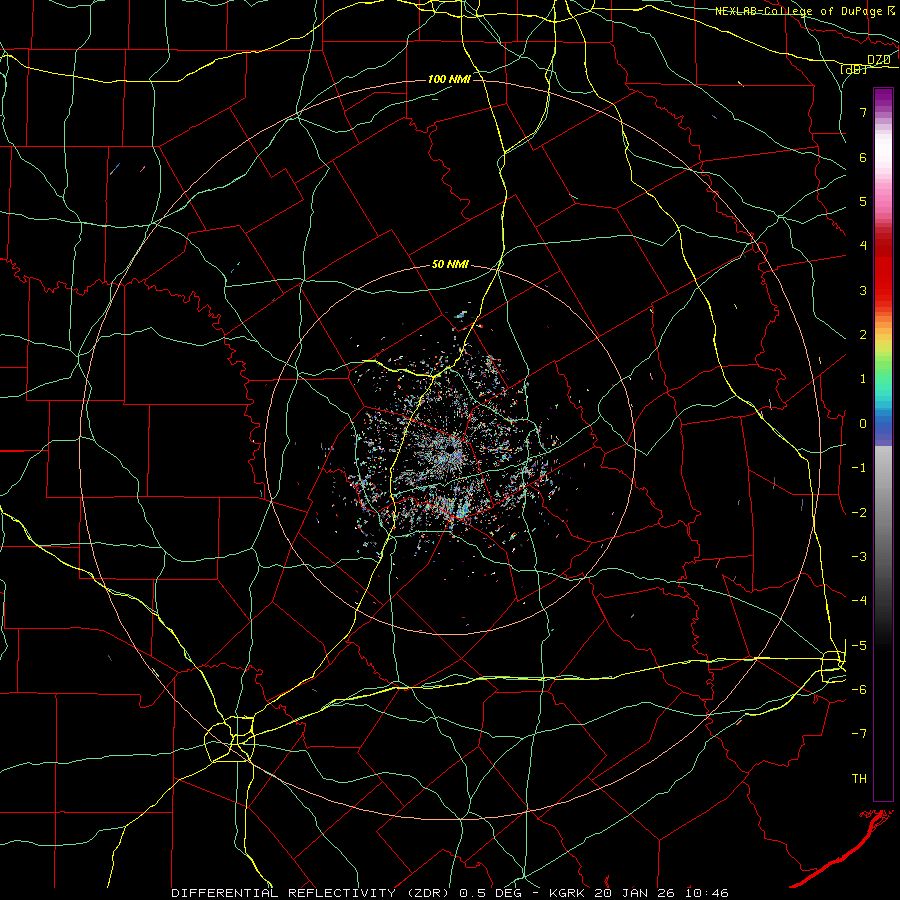Image resolution: width=900 pixels, height=900 pixels.
Task: Click the red coastline shape at bottom right
Action: click(841, 848)
